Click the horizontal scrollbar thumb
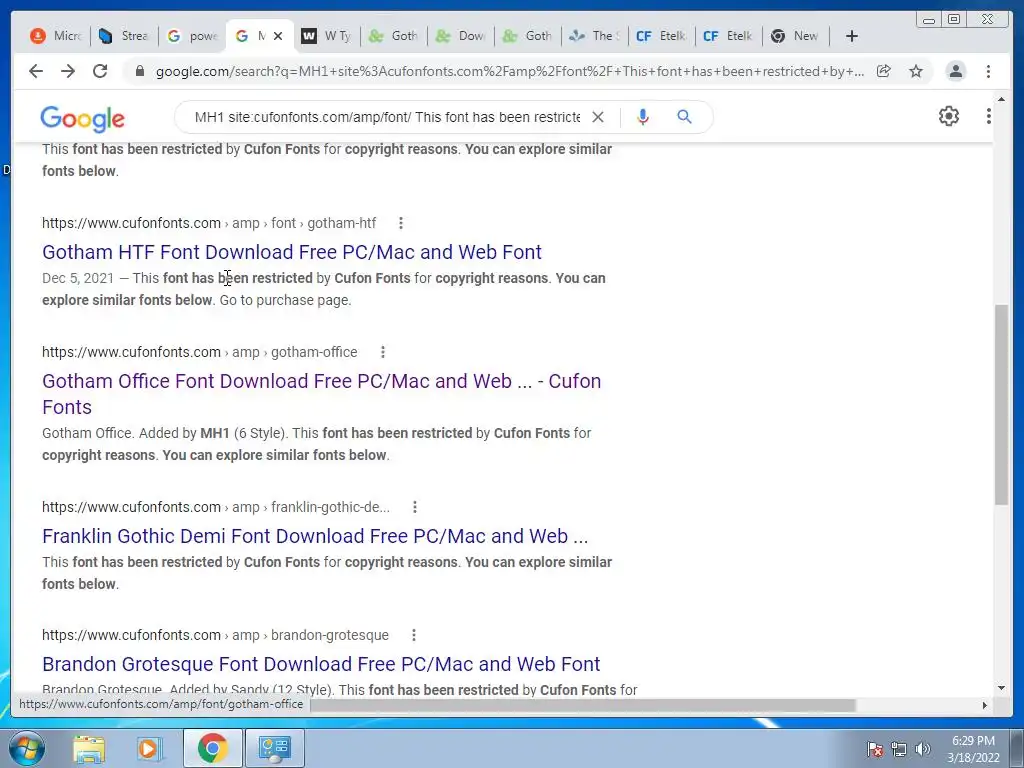Screen dimensions: 1024x768 (x=583, y=705)
